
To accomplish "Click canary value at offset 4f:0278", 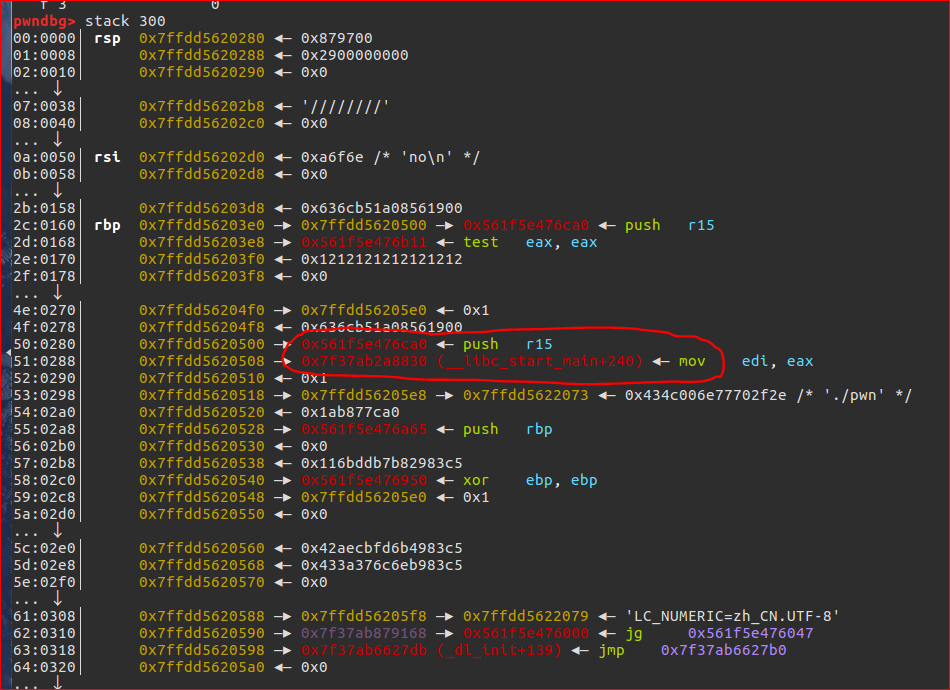I will (382, 327).
